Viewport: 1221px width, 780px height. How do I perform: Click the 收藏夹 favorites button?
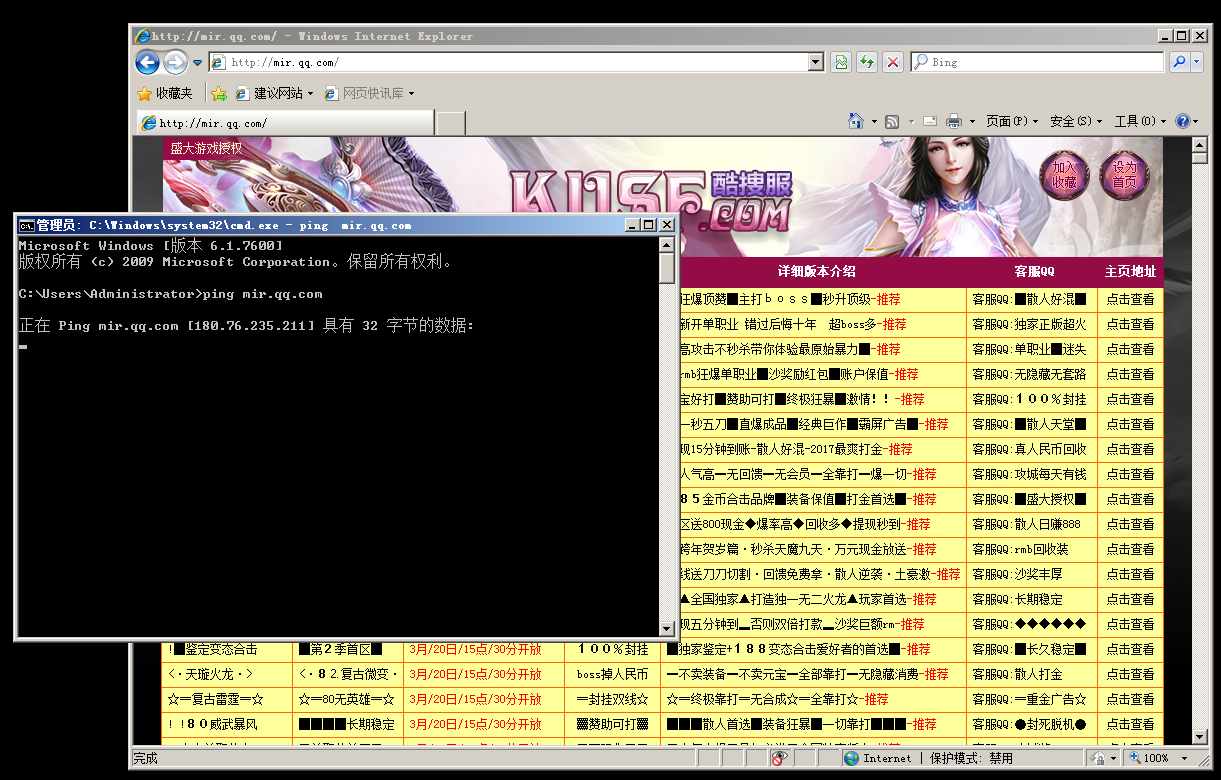click(x=165, y=93)
